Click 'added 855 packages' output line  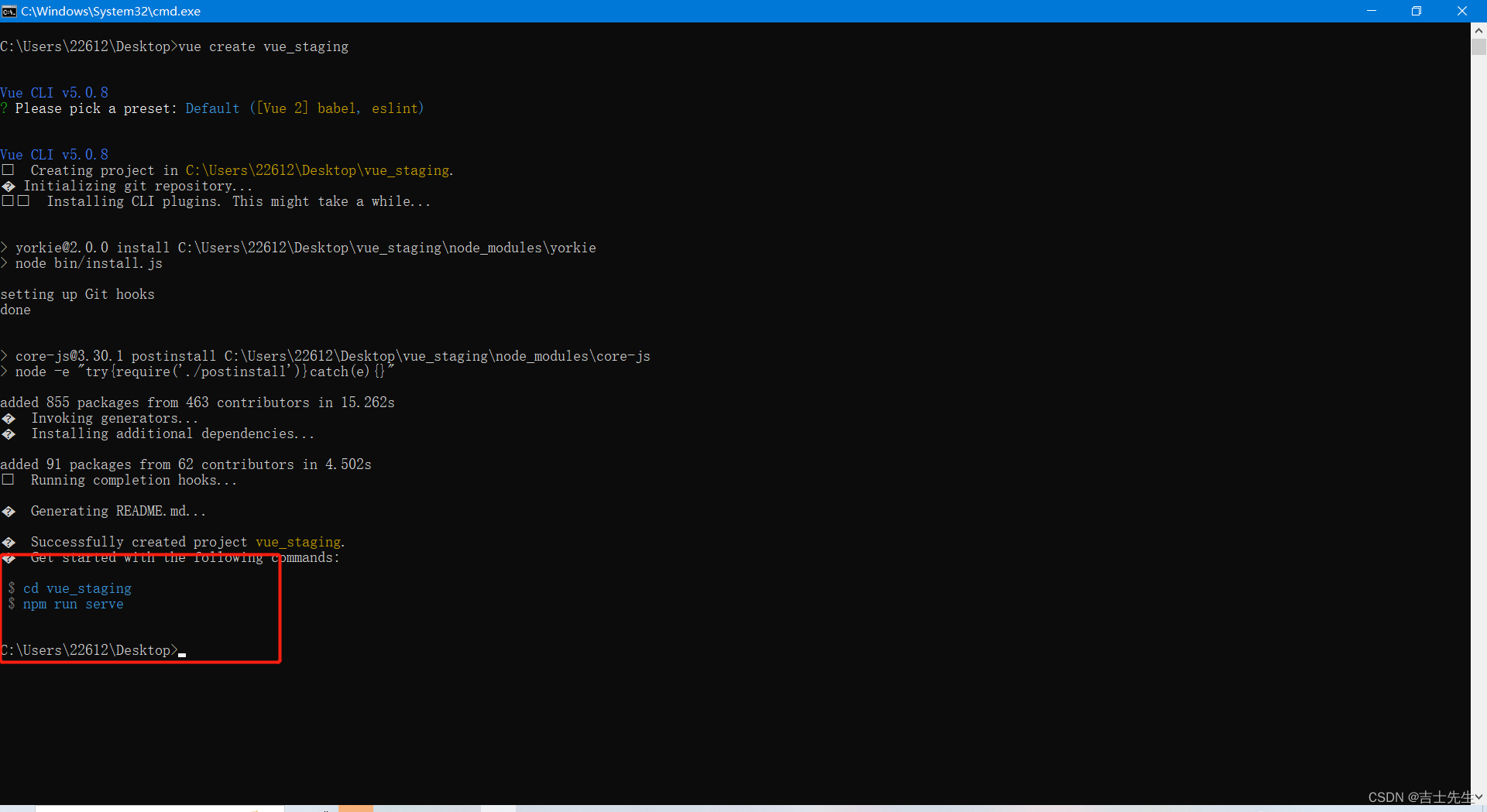[197, 403]
